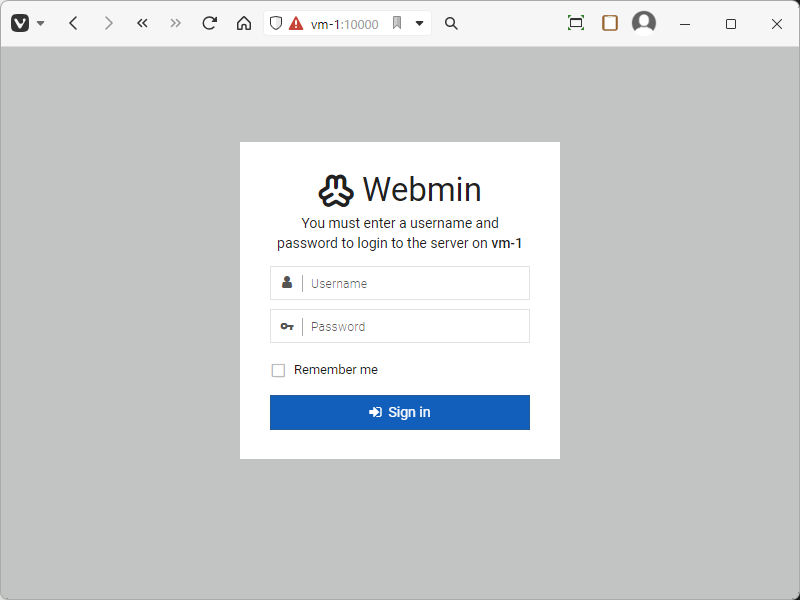The height and width of the screenshot is (600, 800).
Task: Capture the page with screenshot tool
Action: (576, 23)
